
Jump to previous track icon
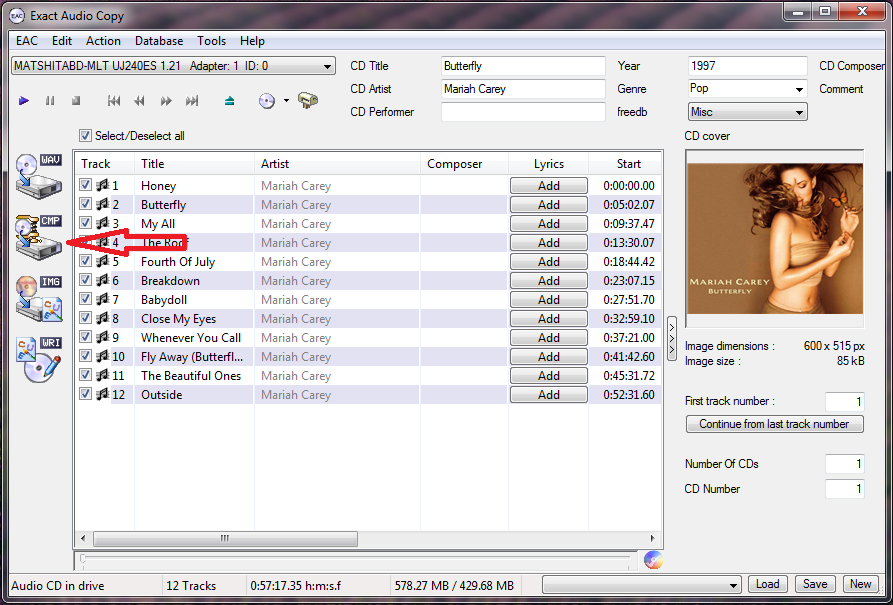click(114, 101)
